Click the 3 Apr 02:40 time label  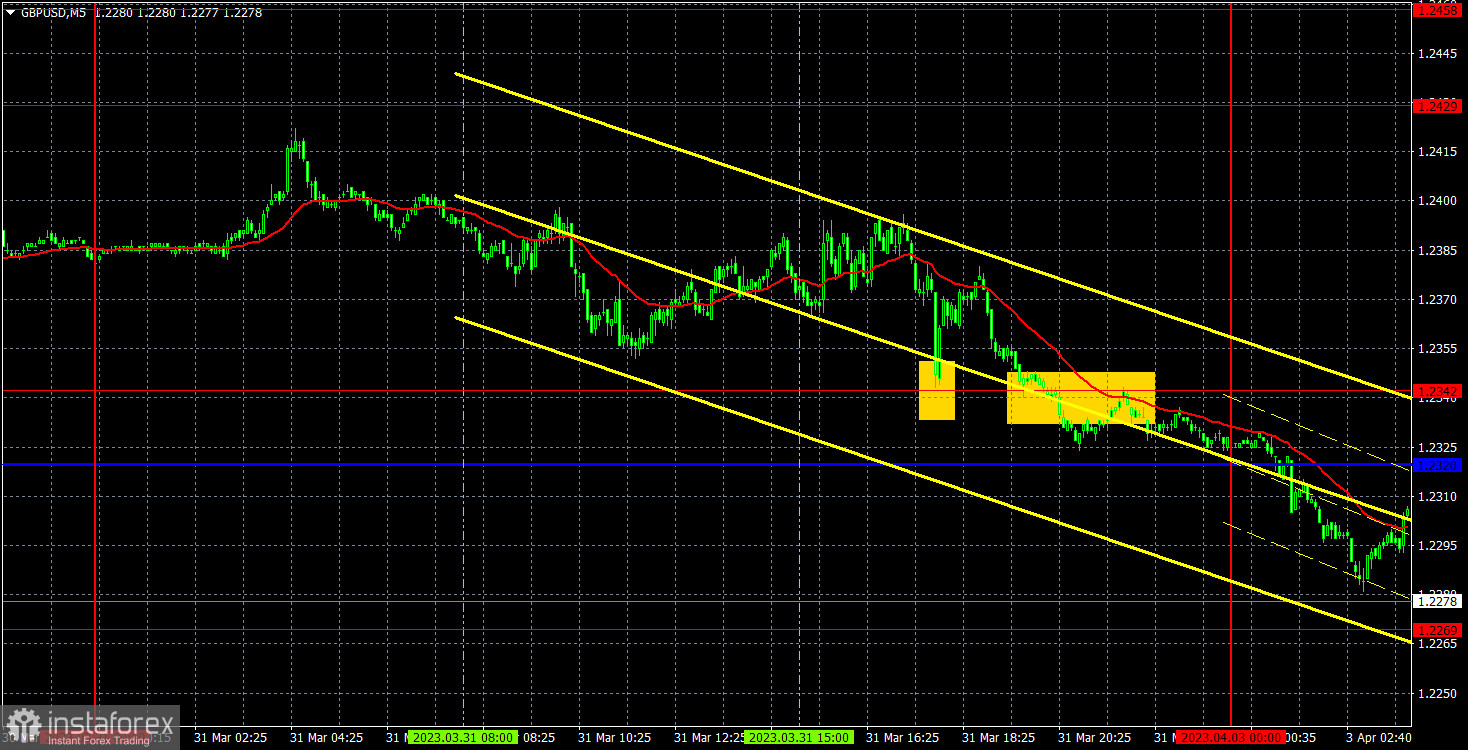[x=1377, y=737]
